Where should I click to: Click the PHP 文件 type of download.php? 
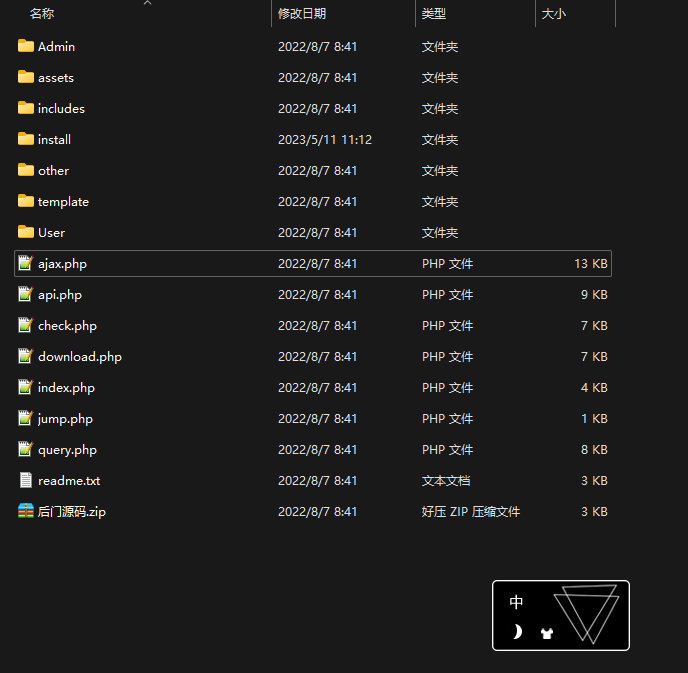447,357
